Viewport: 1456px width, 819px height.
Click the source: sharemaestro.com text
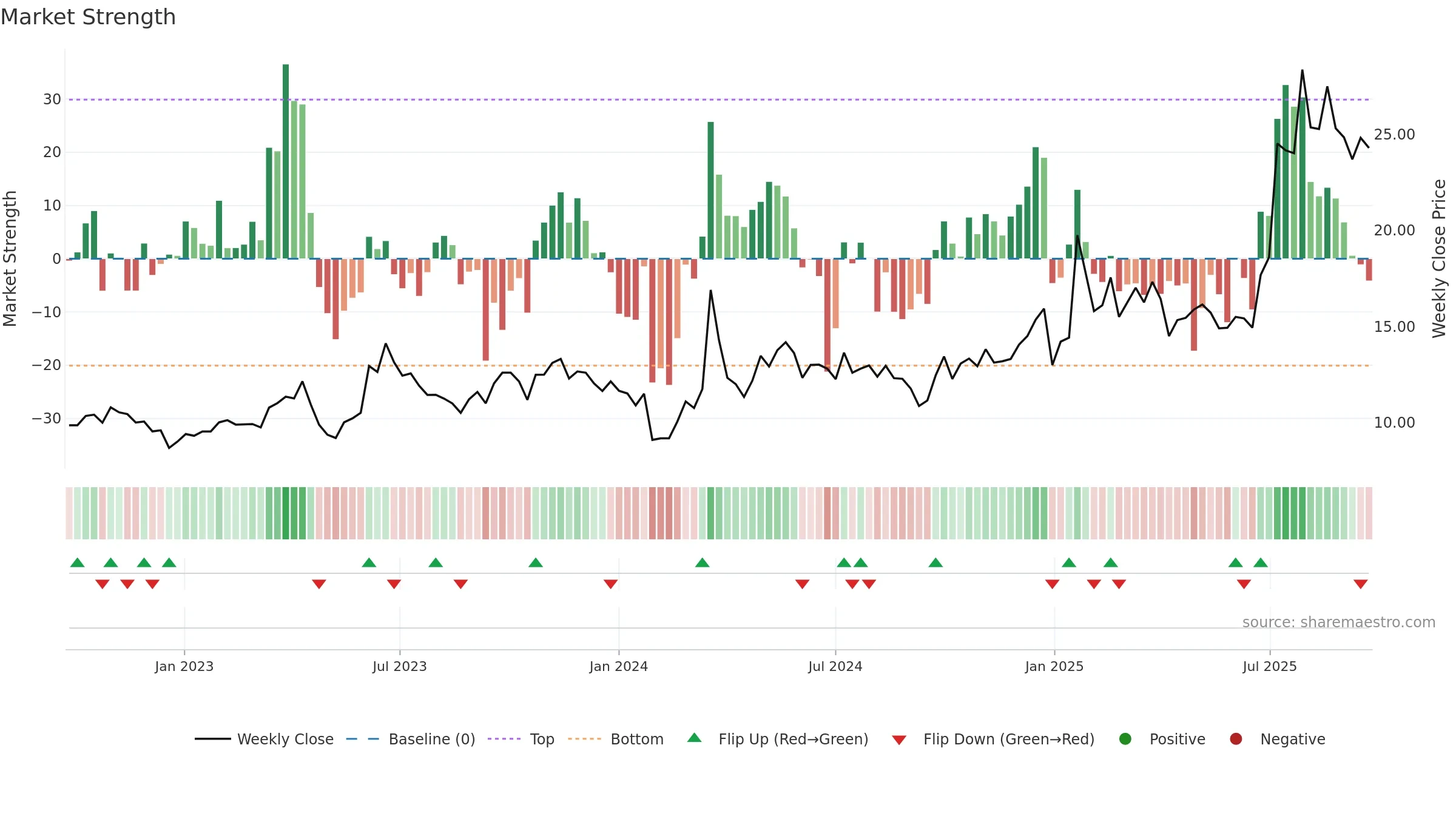[1339, 622]
